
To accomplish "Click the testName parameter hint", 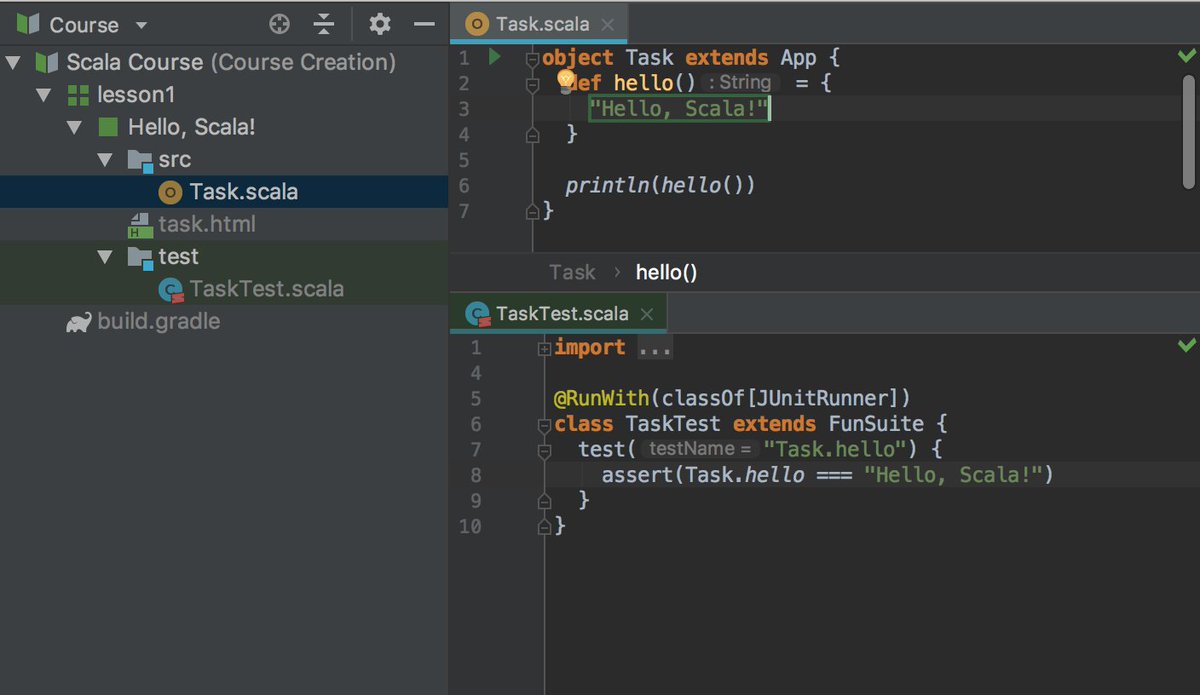I will tap(699, 449).
